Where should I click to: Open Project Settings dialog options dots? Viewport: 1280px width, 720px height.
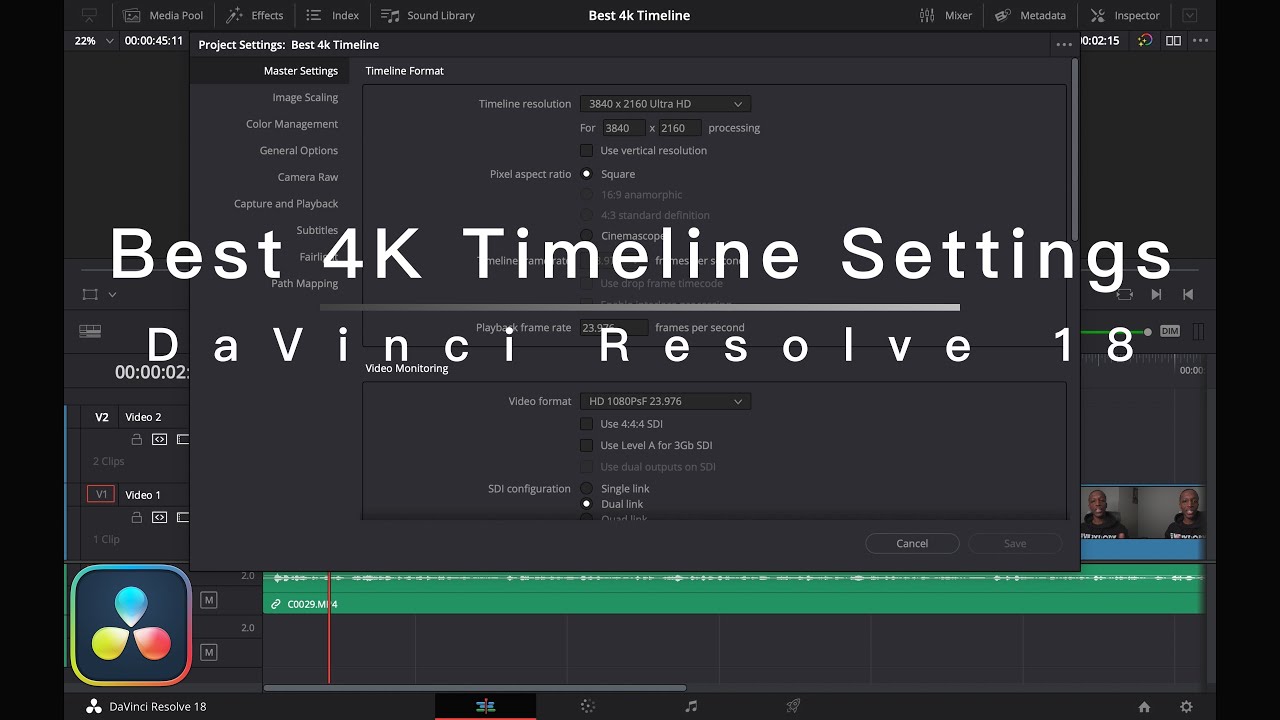click(x=1063, y=45)
